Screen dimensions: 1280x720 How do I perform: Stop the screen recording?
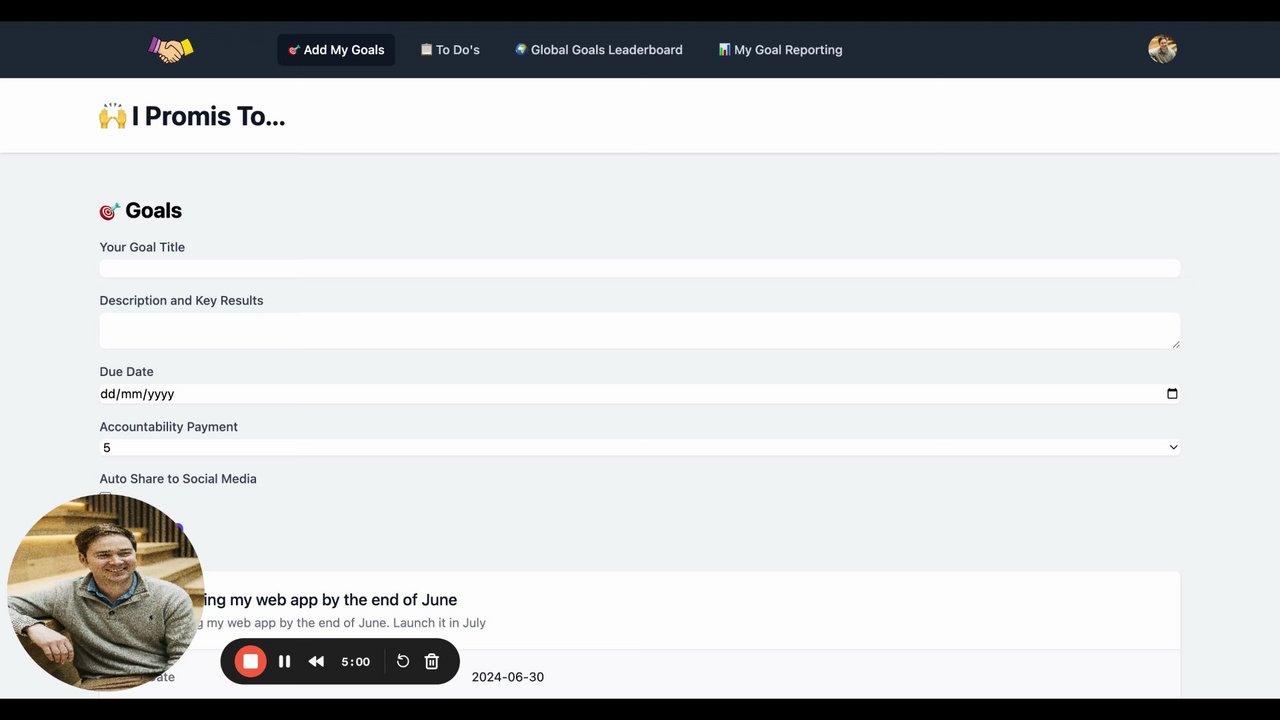[251, 661]
